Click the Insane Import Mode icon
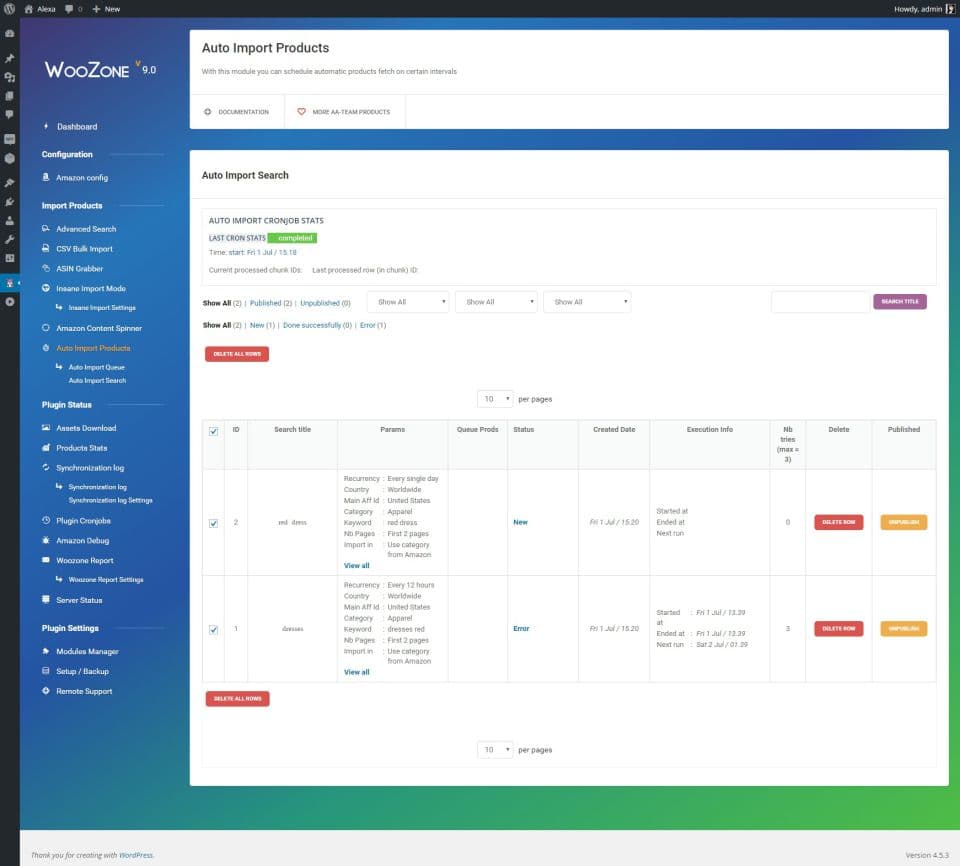 point(46,288)
